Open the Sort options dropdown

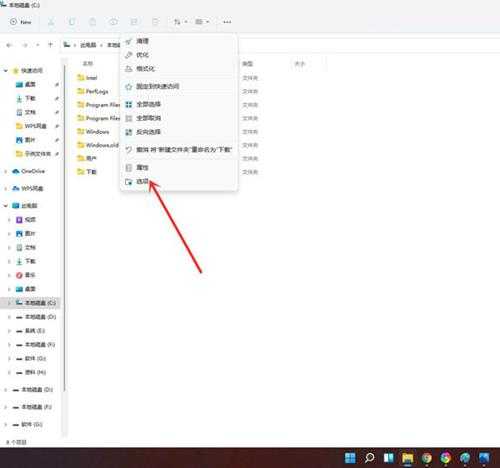pos(180,22)
